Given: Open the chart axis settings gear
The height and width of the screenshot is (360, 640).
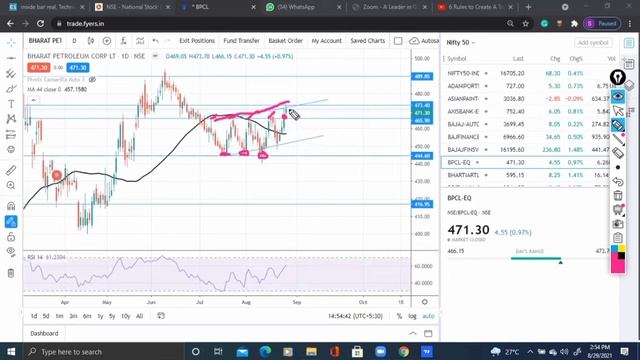Looking at the screenshot, I should (x=424, y=302).
